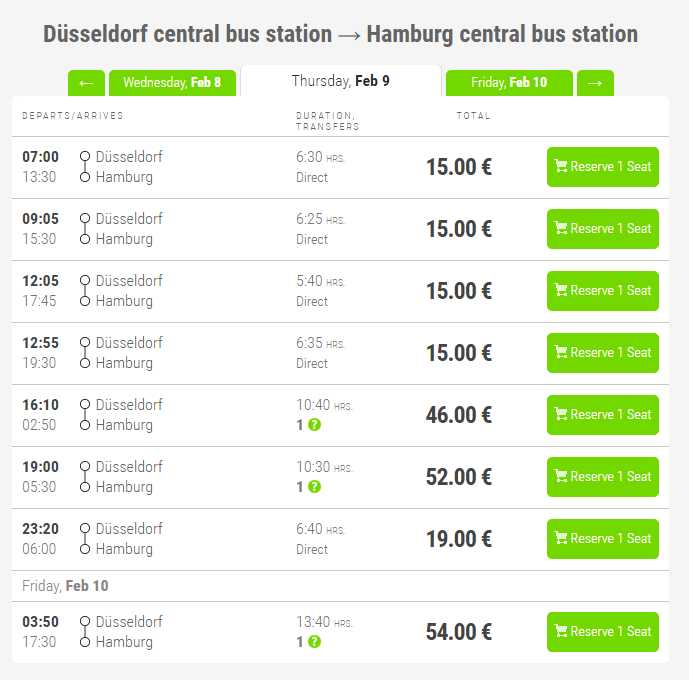689x680 pixels.
Task: Reserve 1 seat on 23:20 night bus
Action: click(x=602, y=539)
